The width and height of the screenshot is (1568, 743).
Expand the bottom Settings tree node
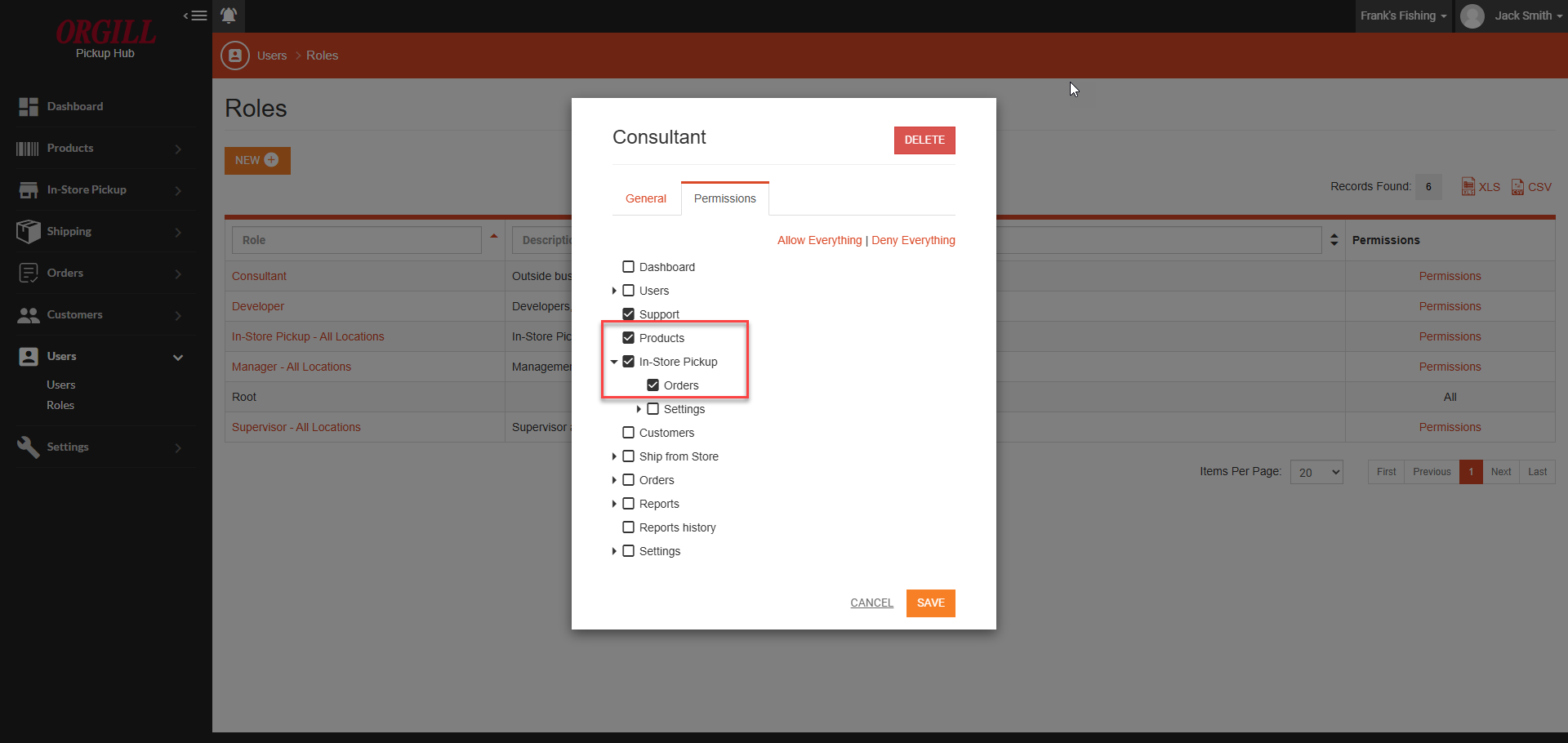click(614, 551)
